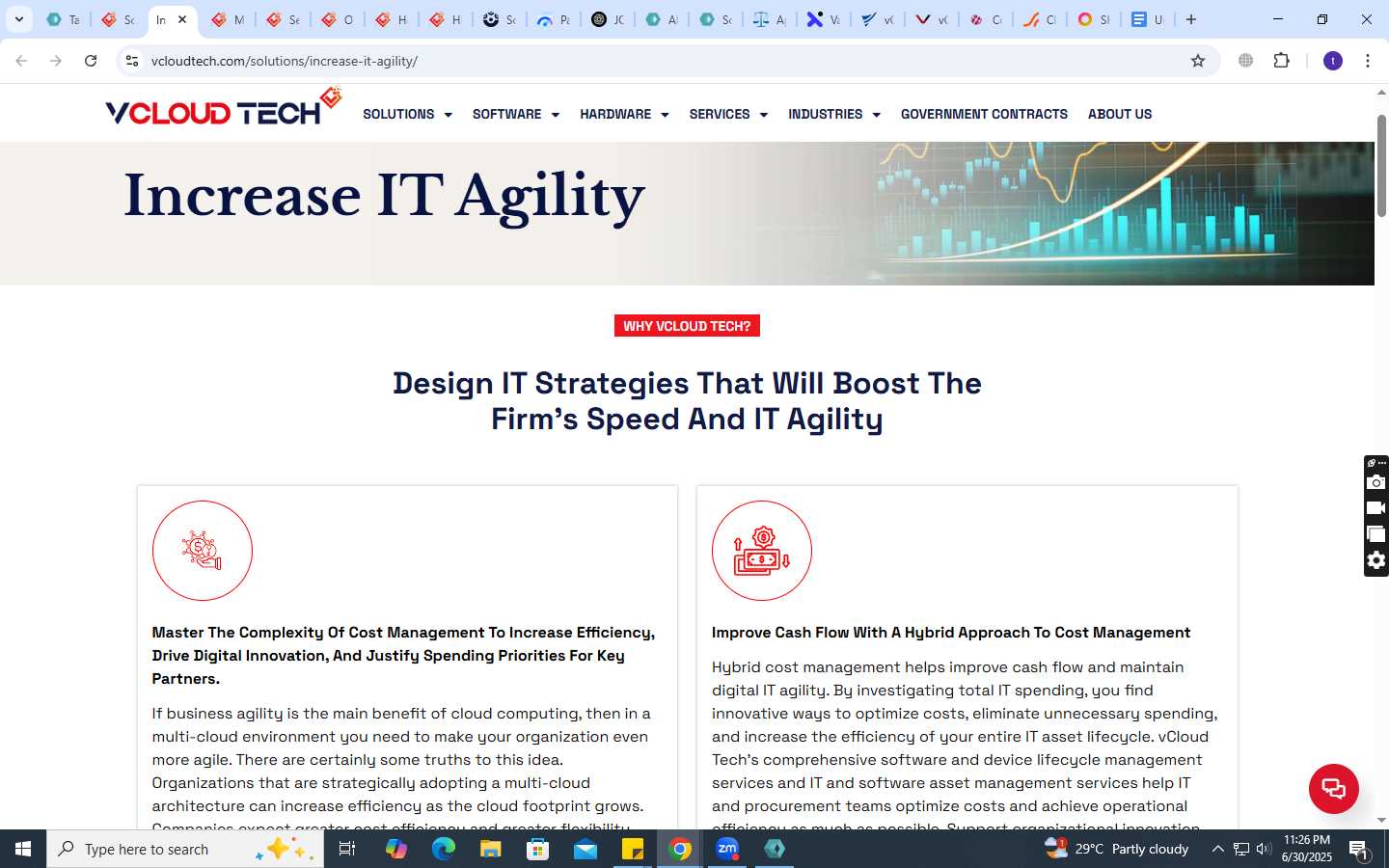The image size is (1389, 868).
Task: Open the Chrome Extensions puzzle icon
Action: (x=1281, y=61)
